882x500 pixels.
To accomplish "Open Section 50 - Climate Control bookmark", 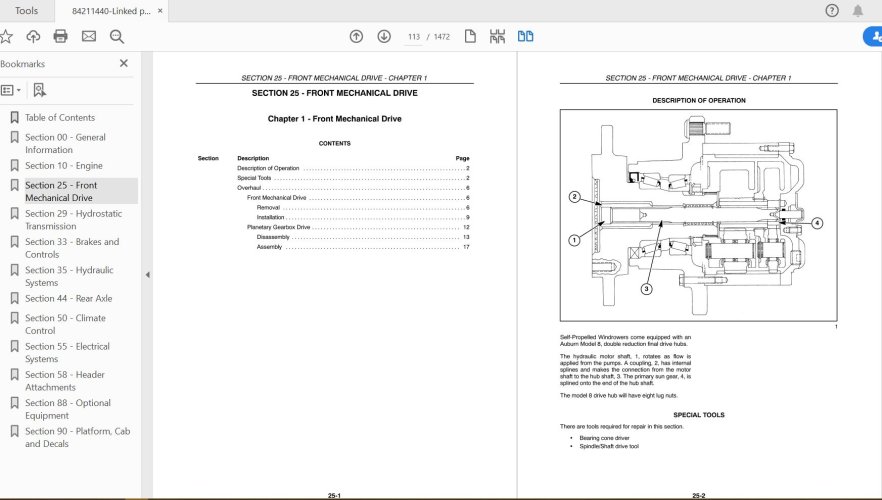I will [65, 325].
